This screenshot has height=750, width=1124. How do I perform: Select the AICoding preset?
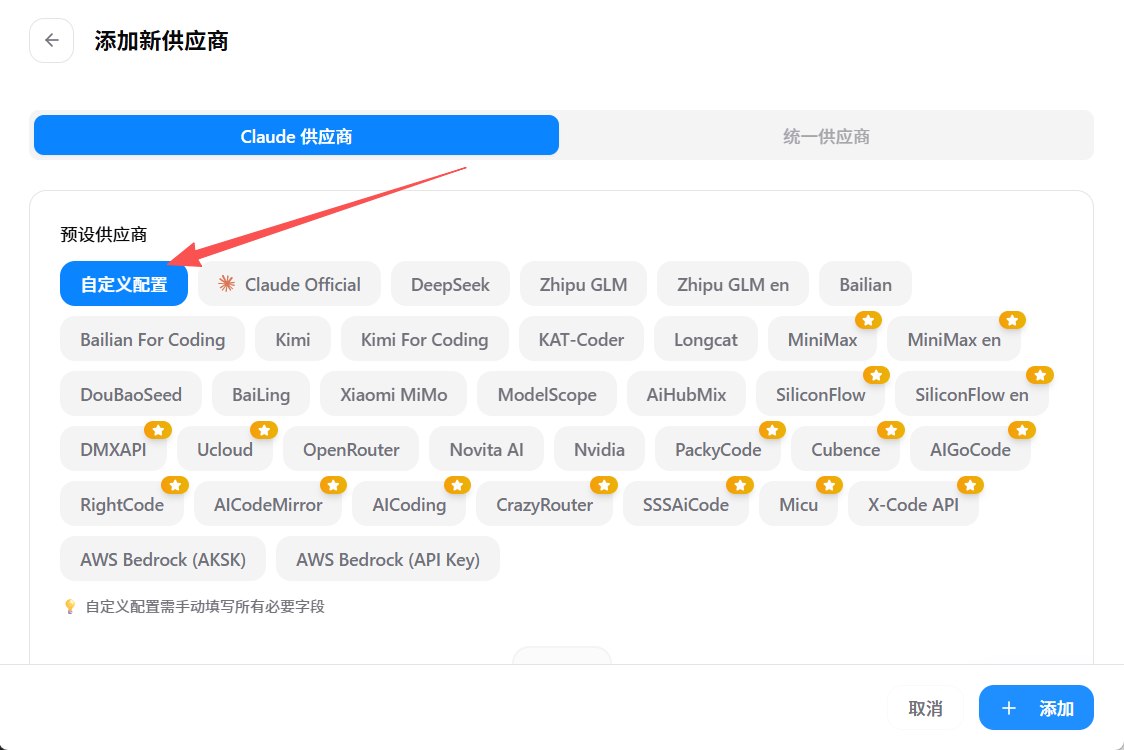coord(409,505)
